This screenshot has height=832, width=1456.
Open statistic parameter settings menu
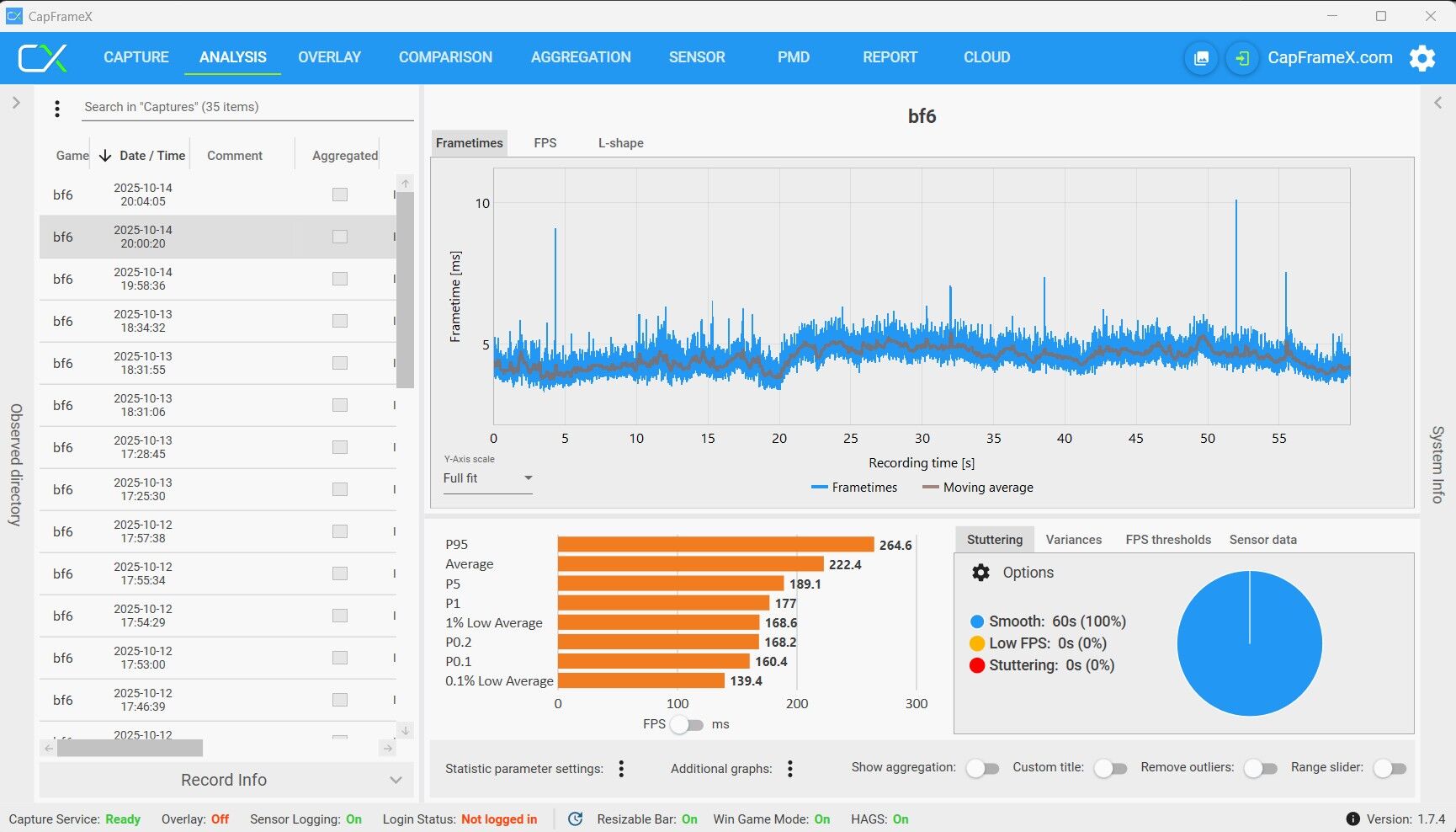tap(621, 768)
